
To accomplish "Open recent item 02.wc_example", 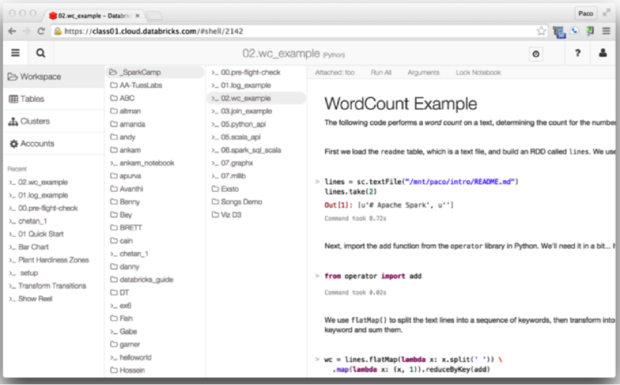I will click(x=39, y=182).
